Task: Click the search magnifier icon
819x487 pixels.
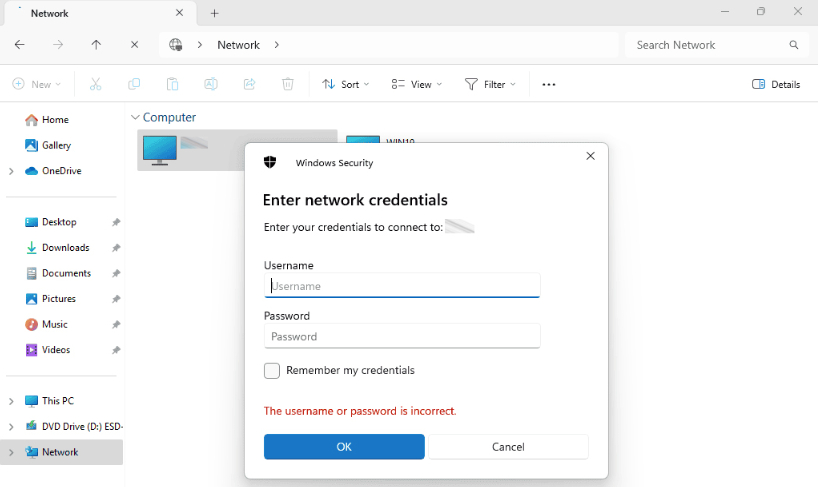Action: [x=794, y=45]
